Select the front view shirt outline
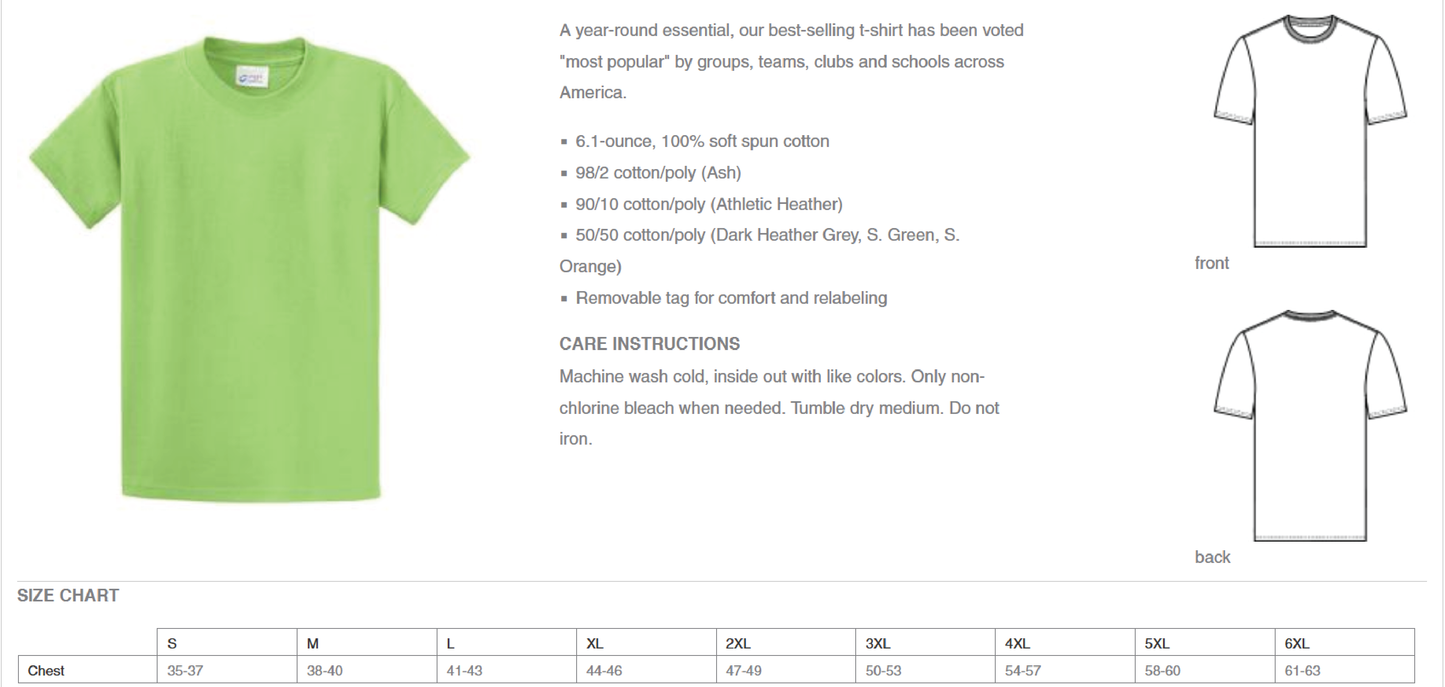Viewport: 1445px width, 687px height. (1310, 132)
